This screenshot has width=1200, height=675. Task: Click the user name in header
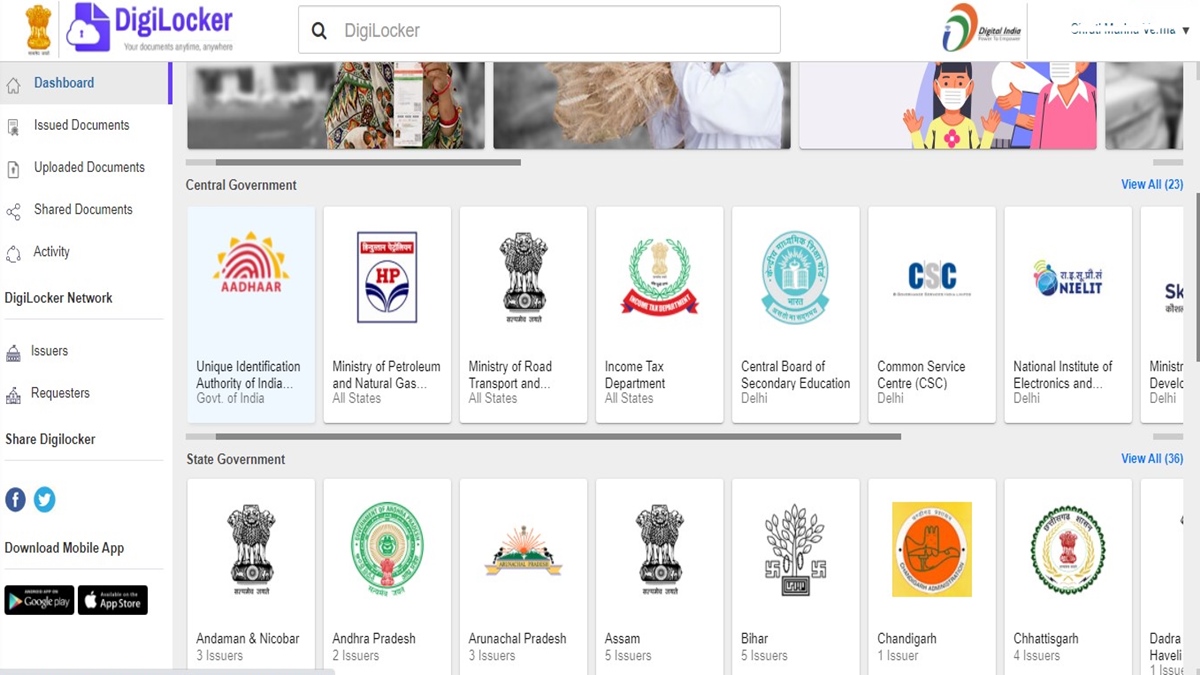point(1124,30)
